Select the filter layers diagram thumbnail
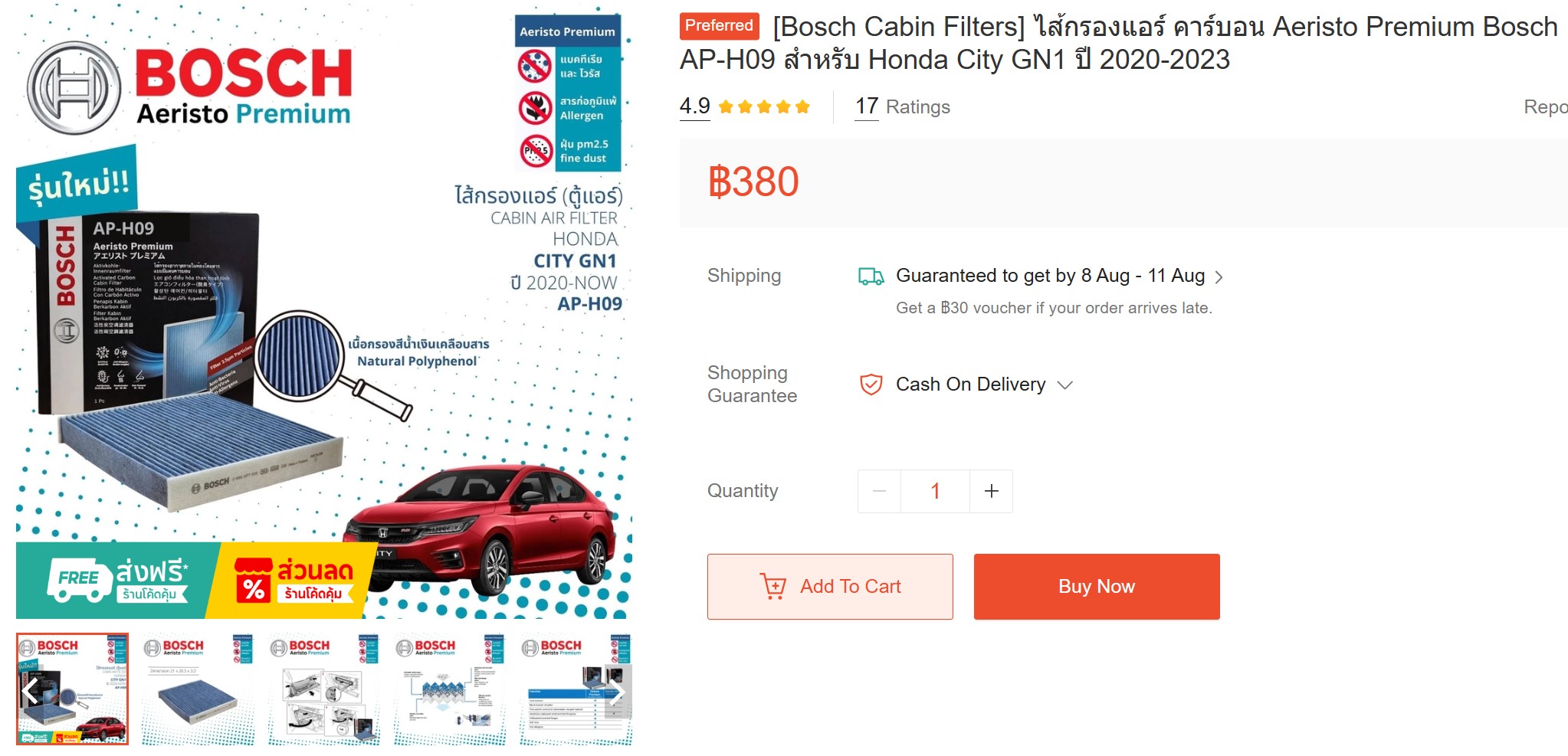 point(450,689)
